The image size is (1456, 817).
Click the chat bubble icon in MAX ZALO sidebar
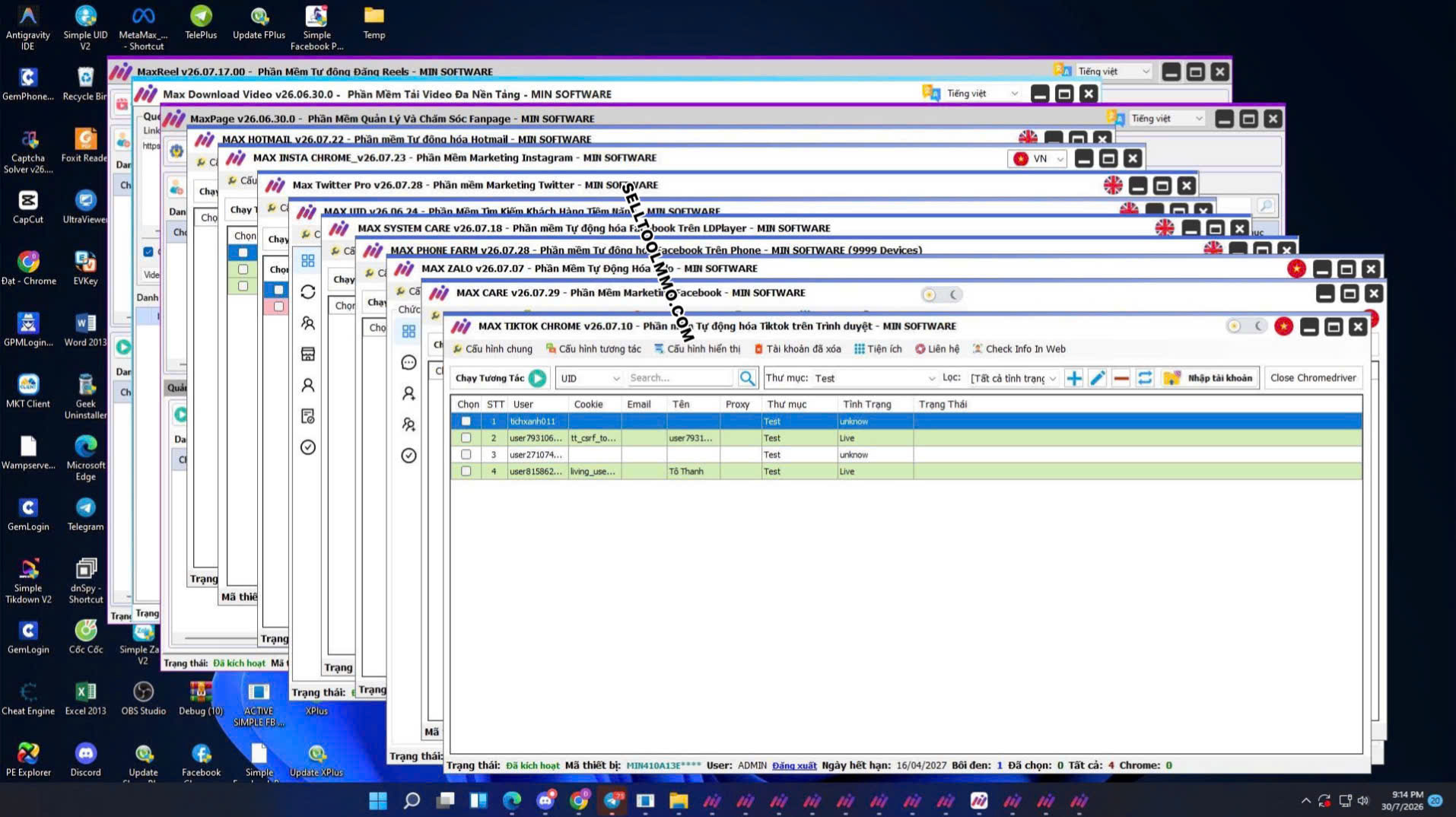[409, 362]
